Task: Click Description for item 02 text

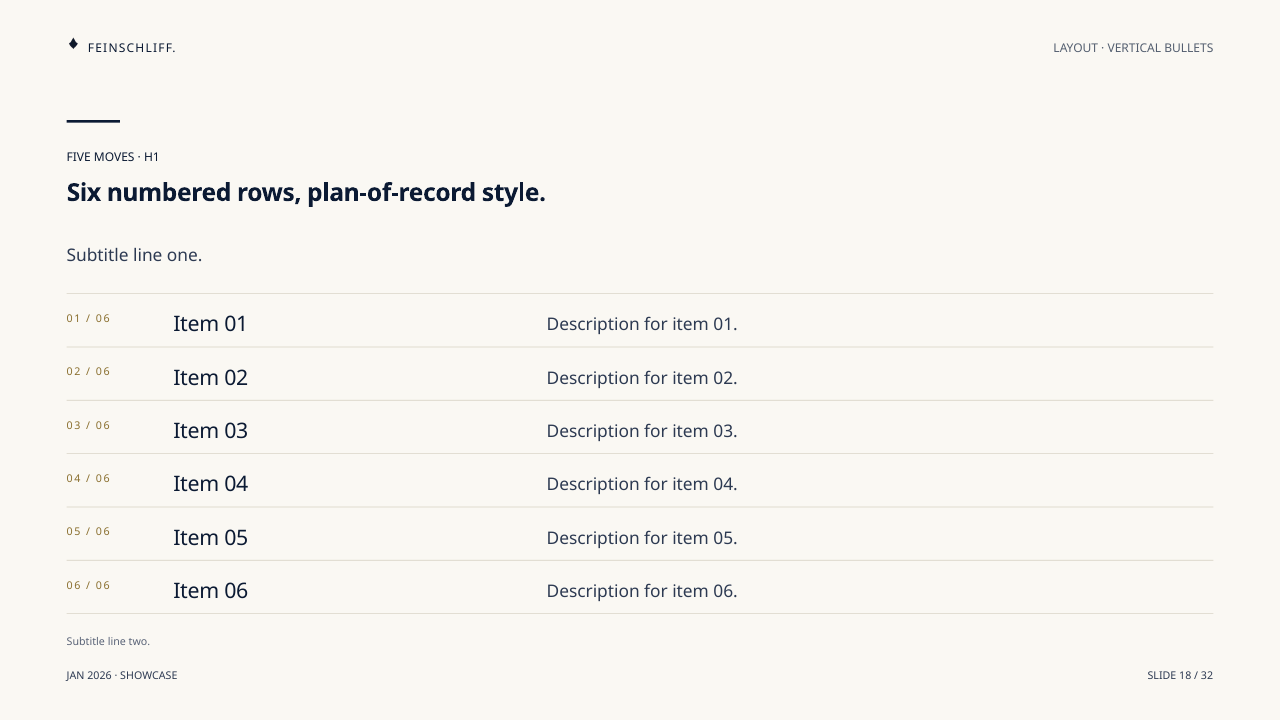Action: [x=642, y=378]
